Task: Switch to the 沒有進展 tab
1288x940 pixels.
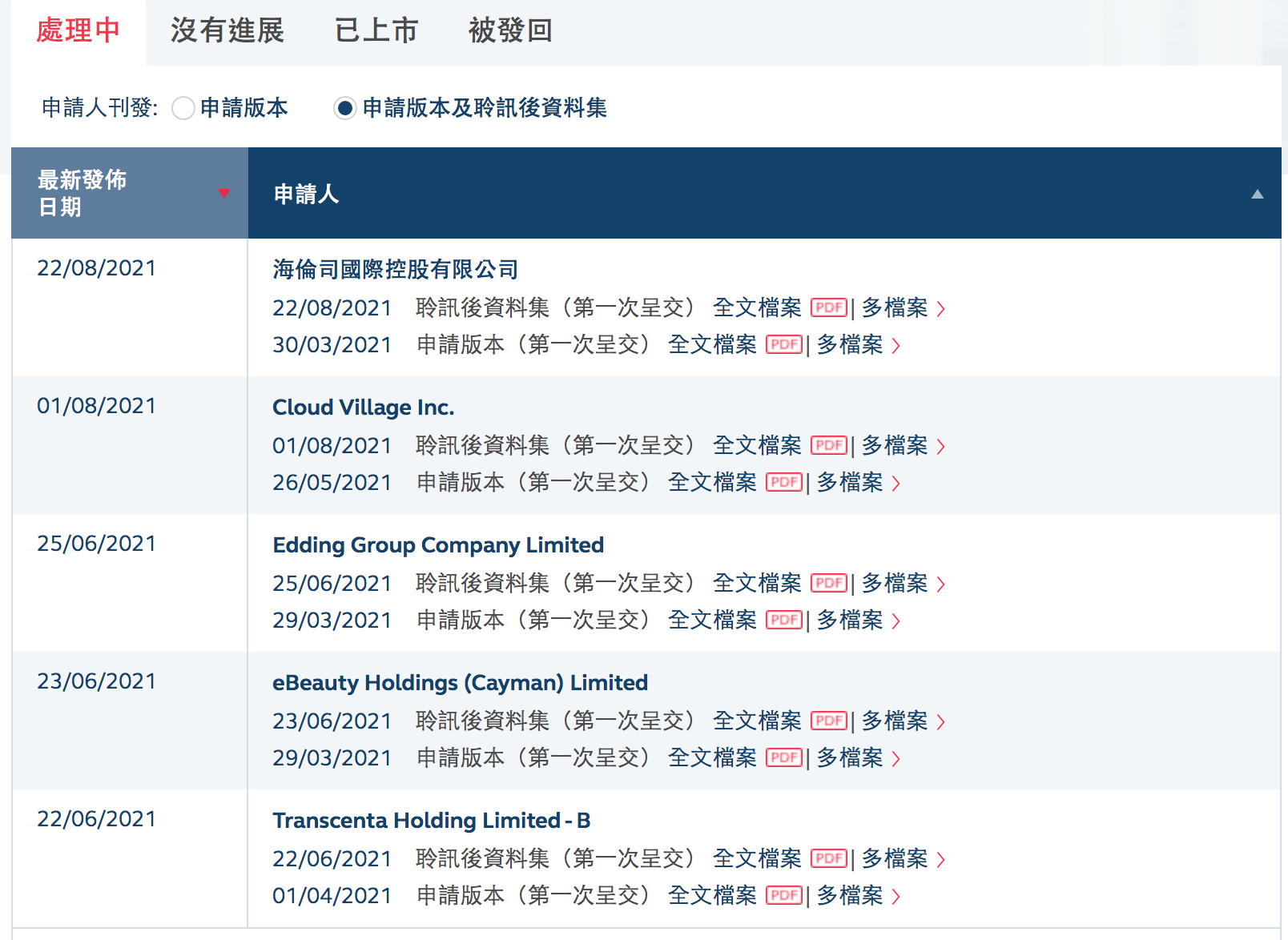Action: (227, 31)
